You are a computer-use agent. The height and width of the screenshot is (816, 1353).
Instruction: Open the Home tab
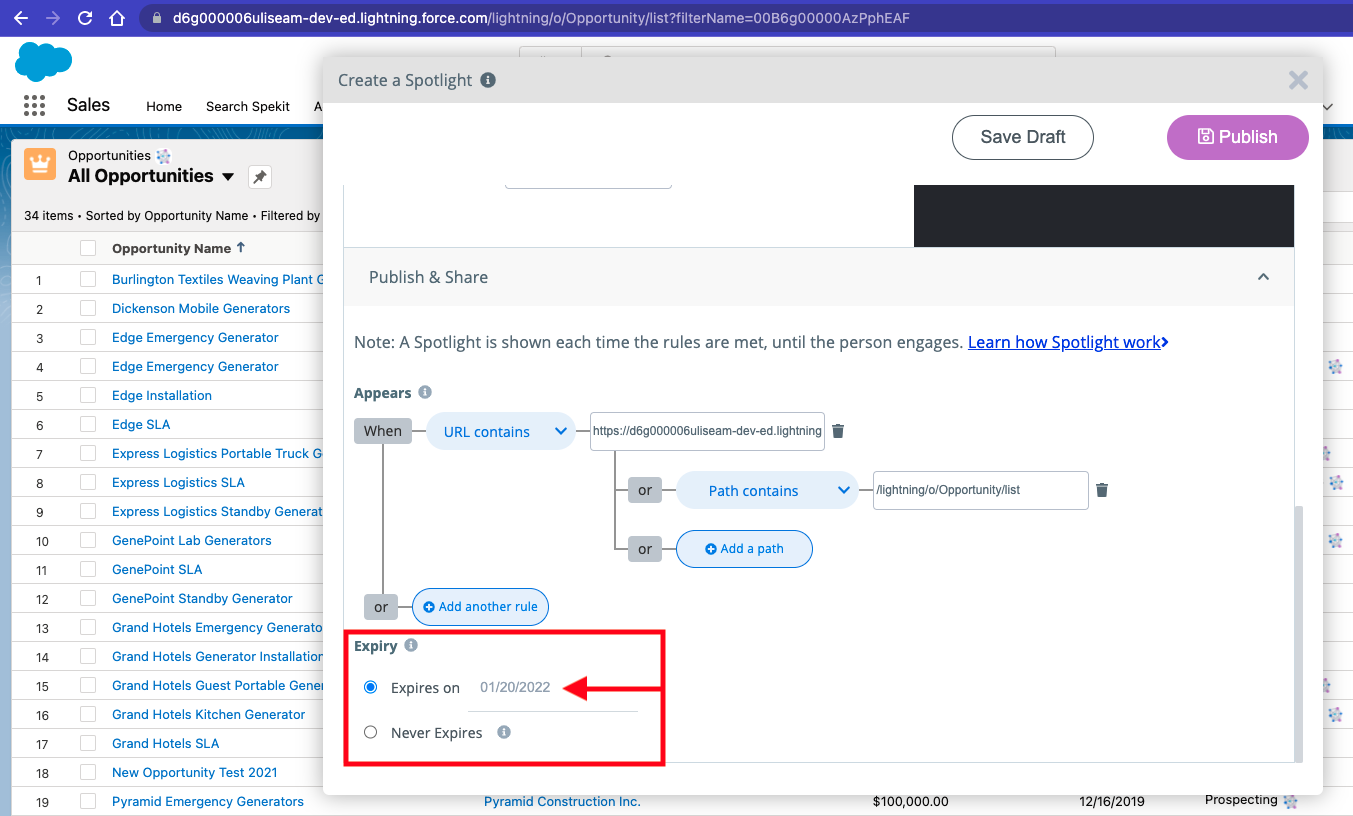click(x=164, y=106)
